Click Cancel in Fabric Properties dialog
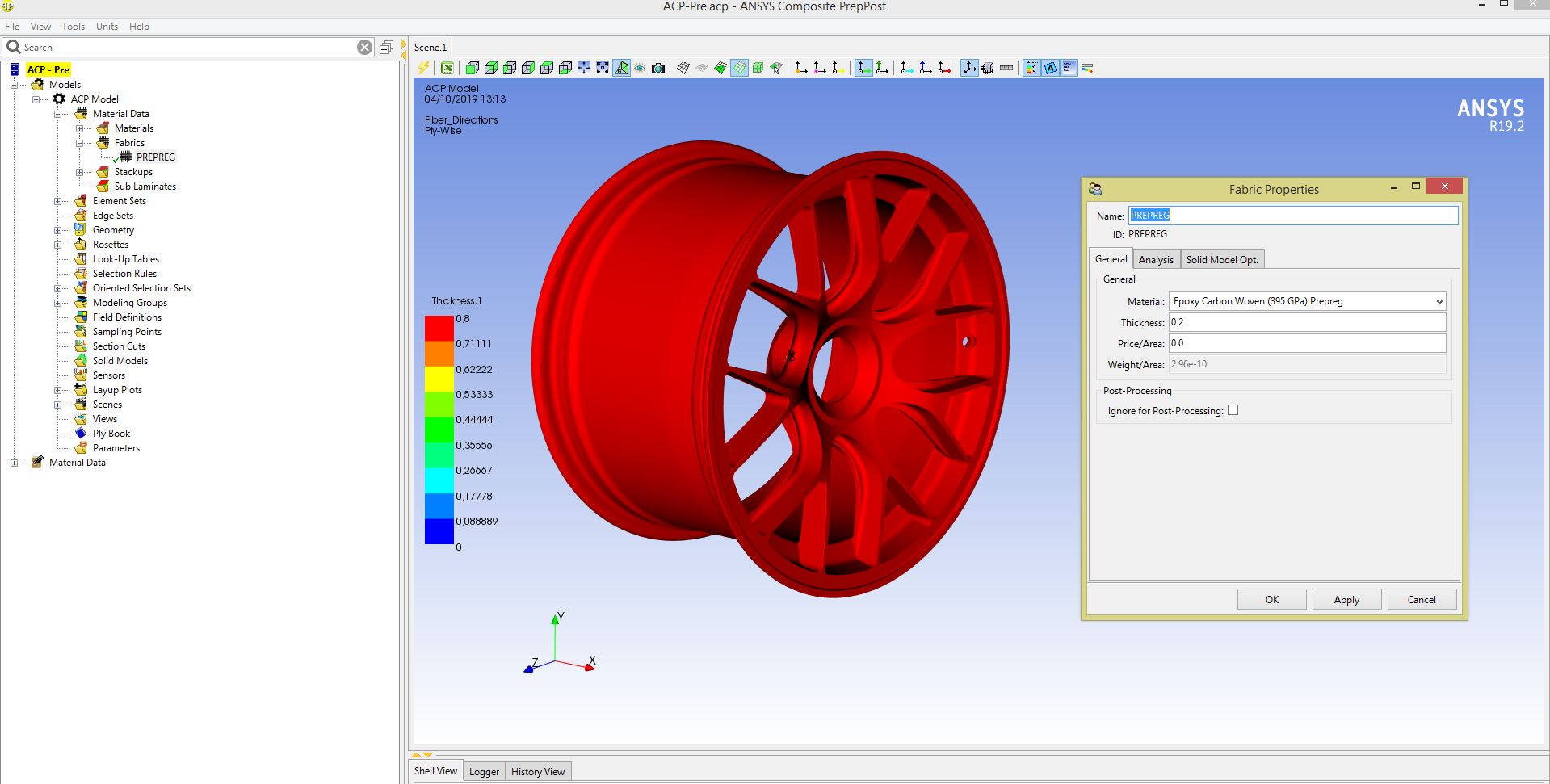 click(x=1422, y=599)
